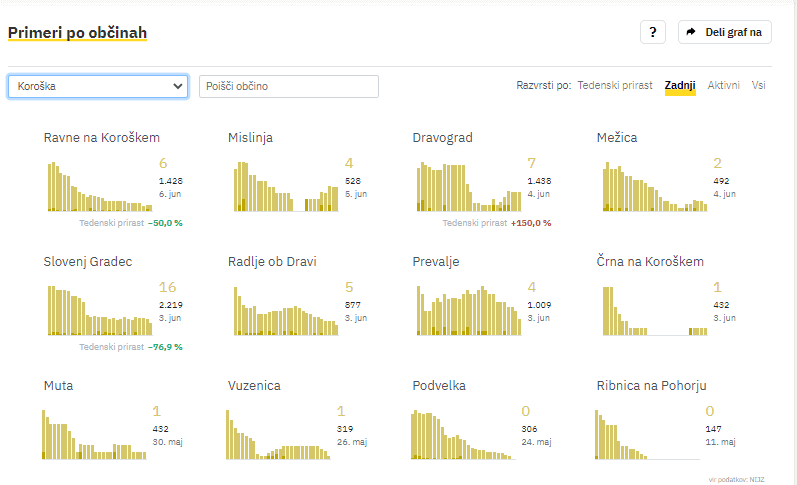Image resolution: width=797 pixels, height=485 pixels.
Task: Click the Primeri po občinah heading
Action: (x=77, y=33)
